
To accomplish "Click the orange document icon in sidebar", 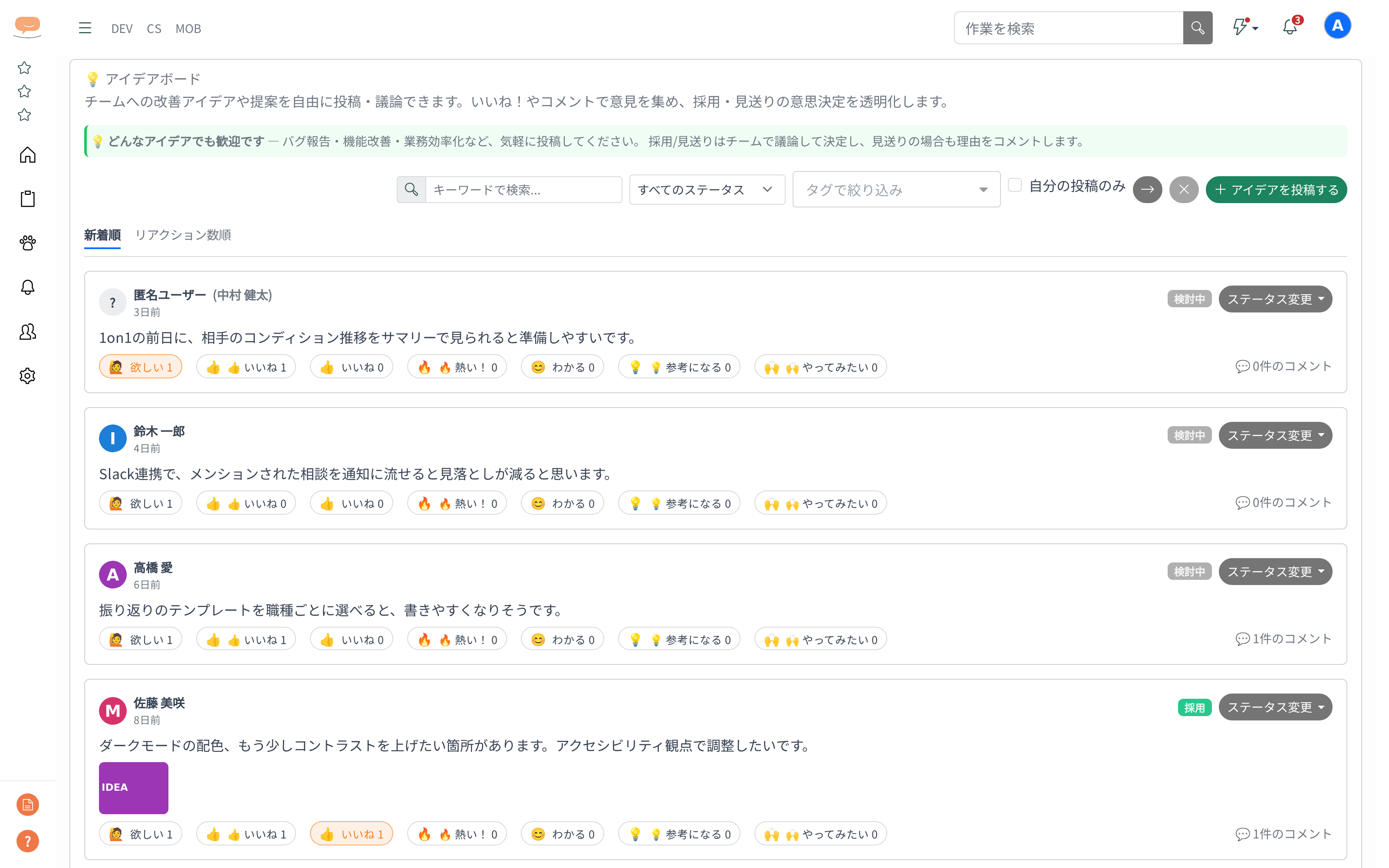I will [27, 805].
